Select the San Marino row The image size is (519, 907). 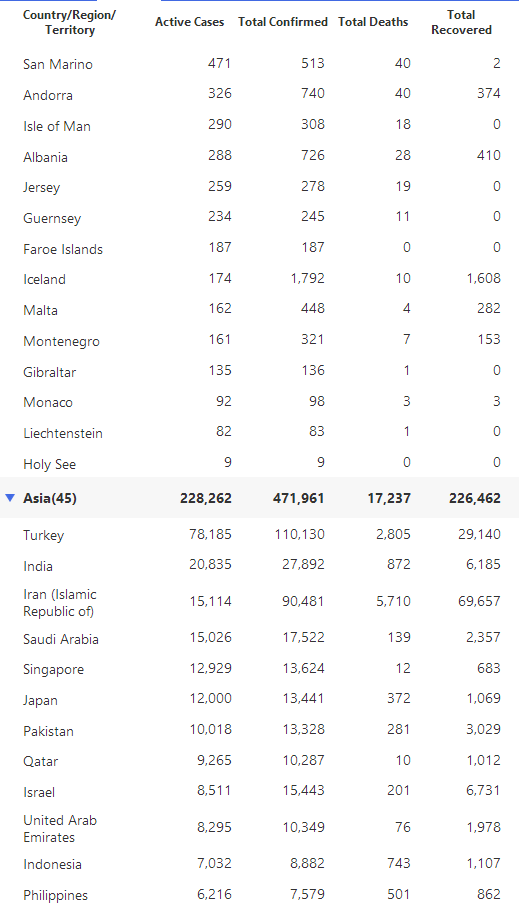point(259,64)
